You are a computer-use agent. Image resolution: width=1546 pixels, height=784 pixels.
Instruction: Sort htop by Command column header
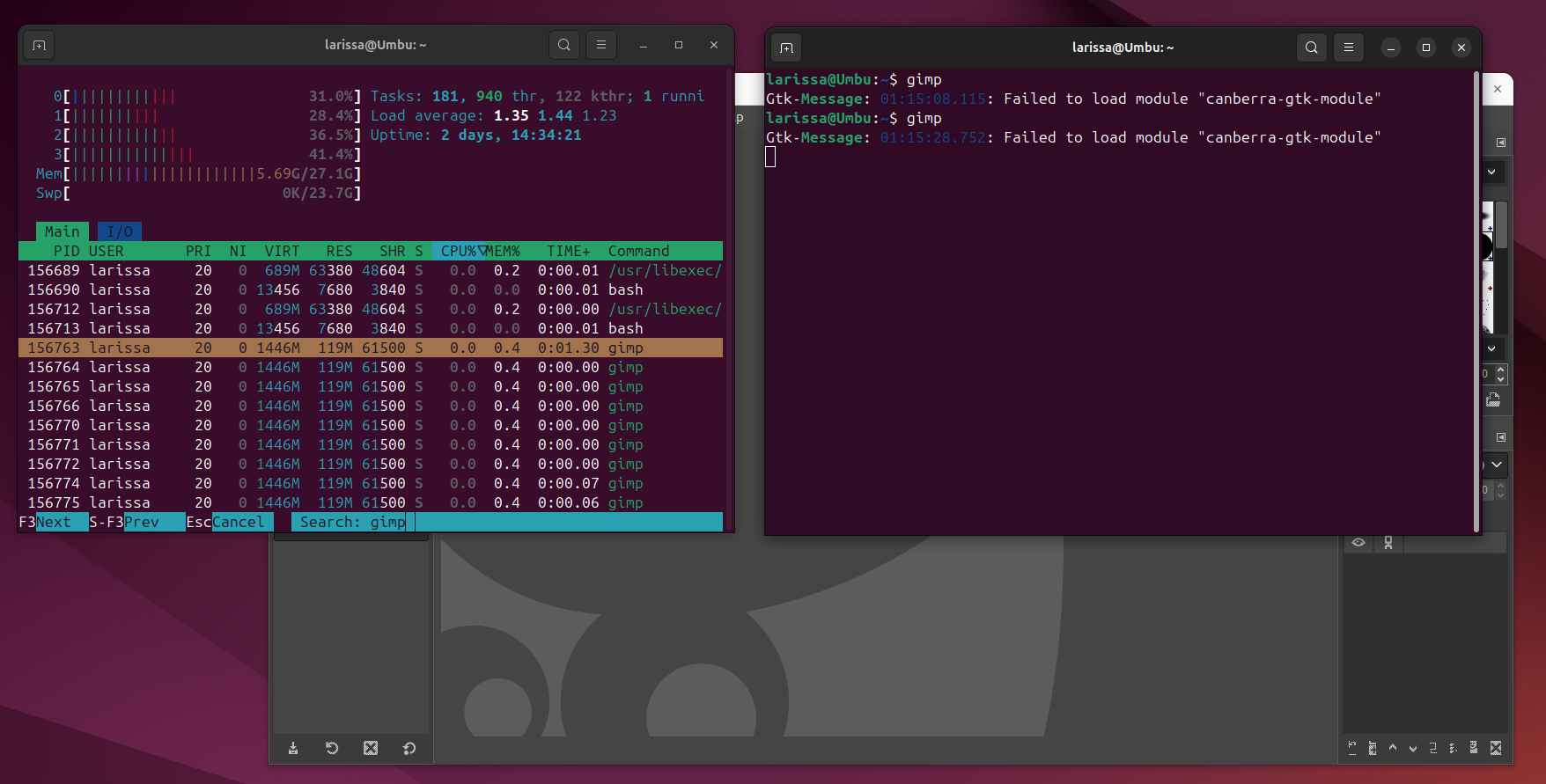coord(638,251)
